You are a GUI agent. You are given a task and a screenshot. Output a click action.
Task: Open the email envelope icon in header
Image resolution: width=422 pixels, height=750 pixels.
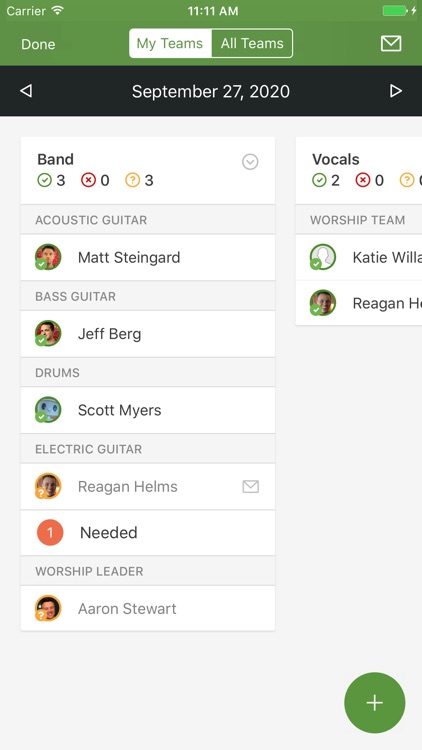tap(391, 44)
